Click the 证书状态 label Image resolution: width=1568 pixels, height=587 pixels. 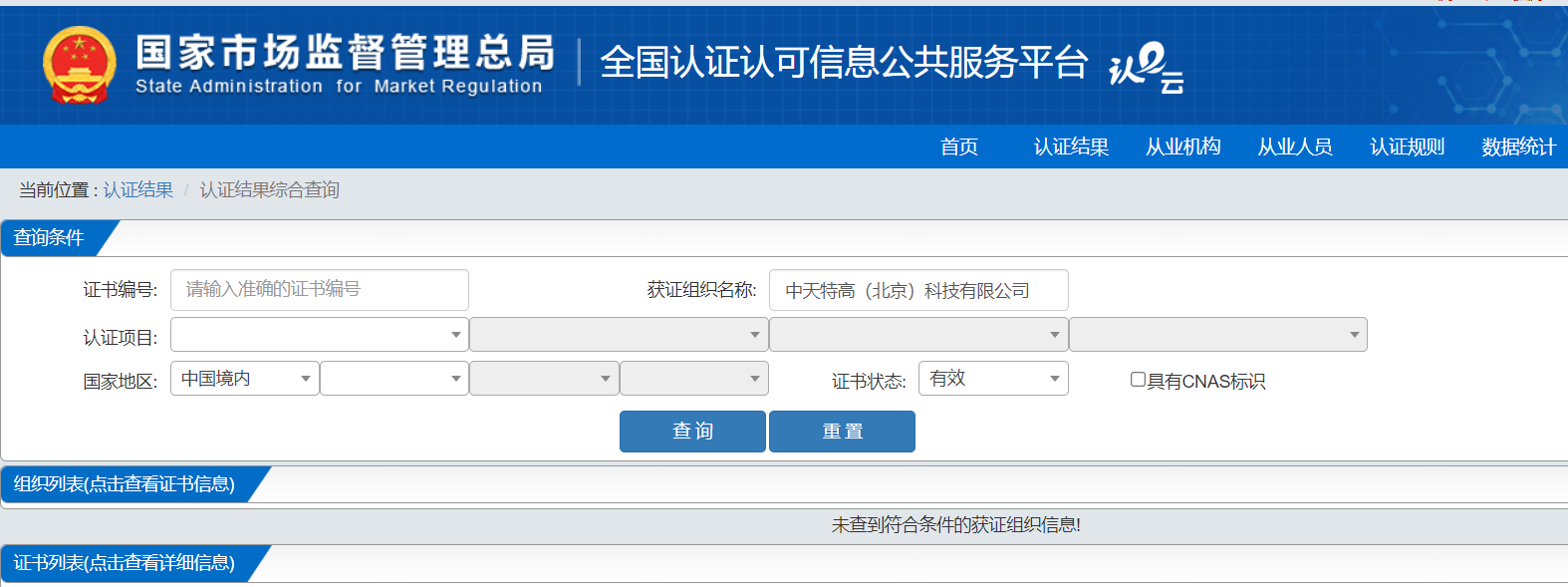(869, 382)
